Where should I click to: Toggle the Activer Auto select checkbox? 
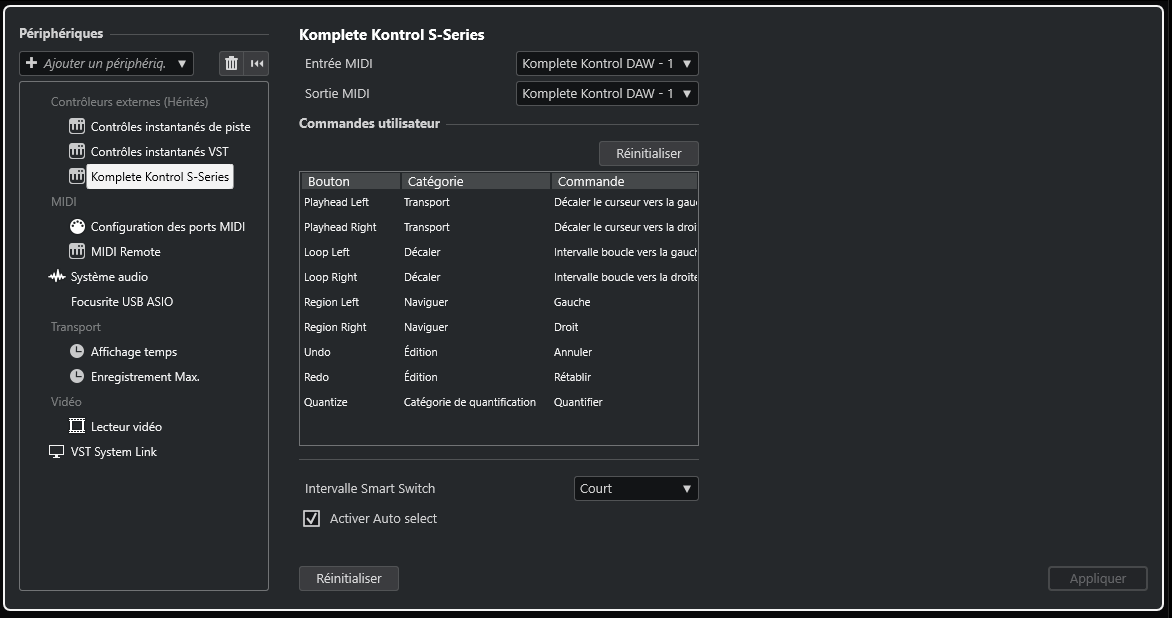(x=312, y=519)
